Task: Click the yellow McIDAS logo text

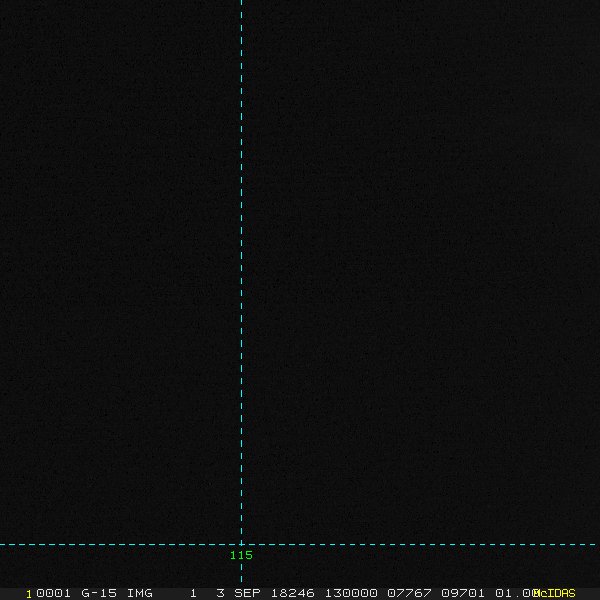Action: [x=556, y=593]
